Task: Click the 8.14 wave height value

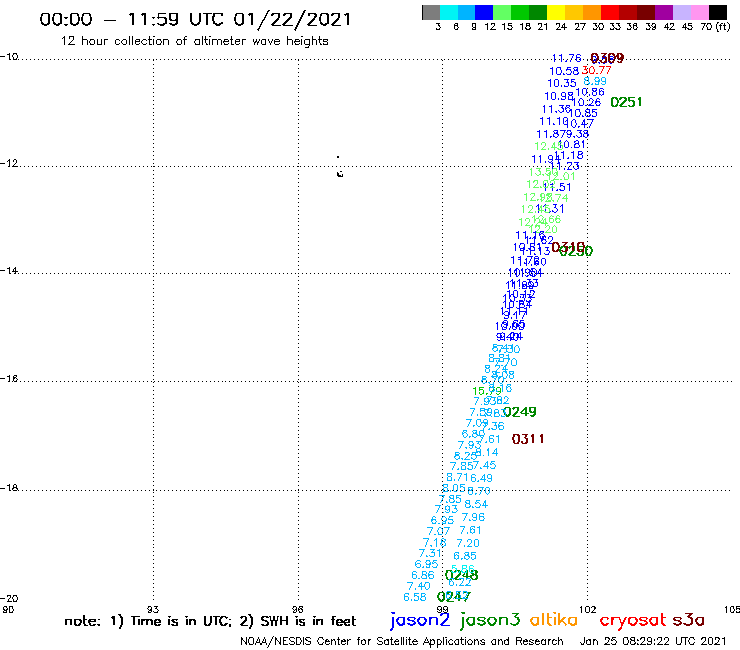Action: point(487,452)
